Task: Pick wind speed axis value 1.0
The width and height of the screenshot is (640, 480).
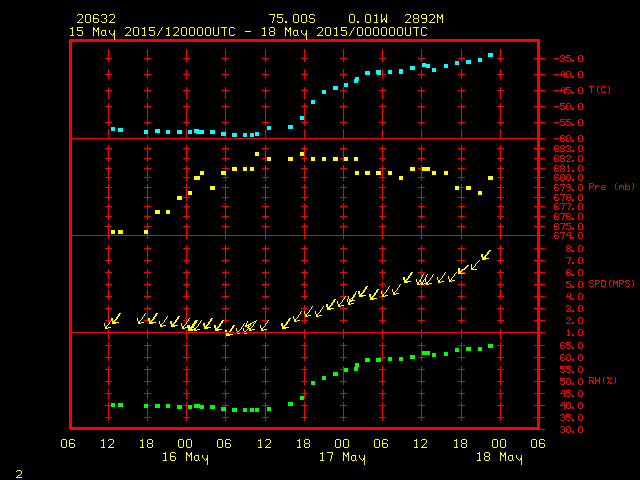Action: (575, 333)
